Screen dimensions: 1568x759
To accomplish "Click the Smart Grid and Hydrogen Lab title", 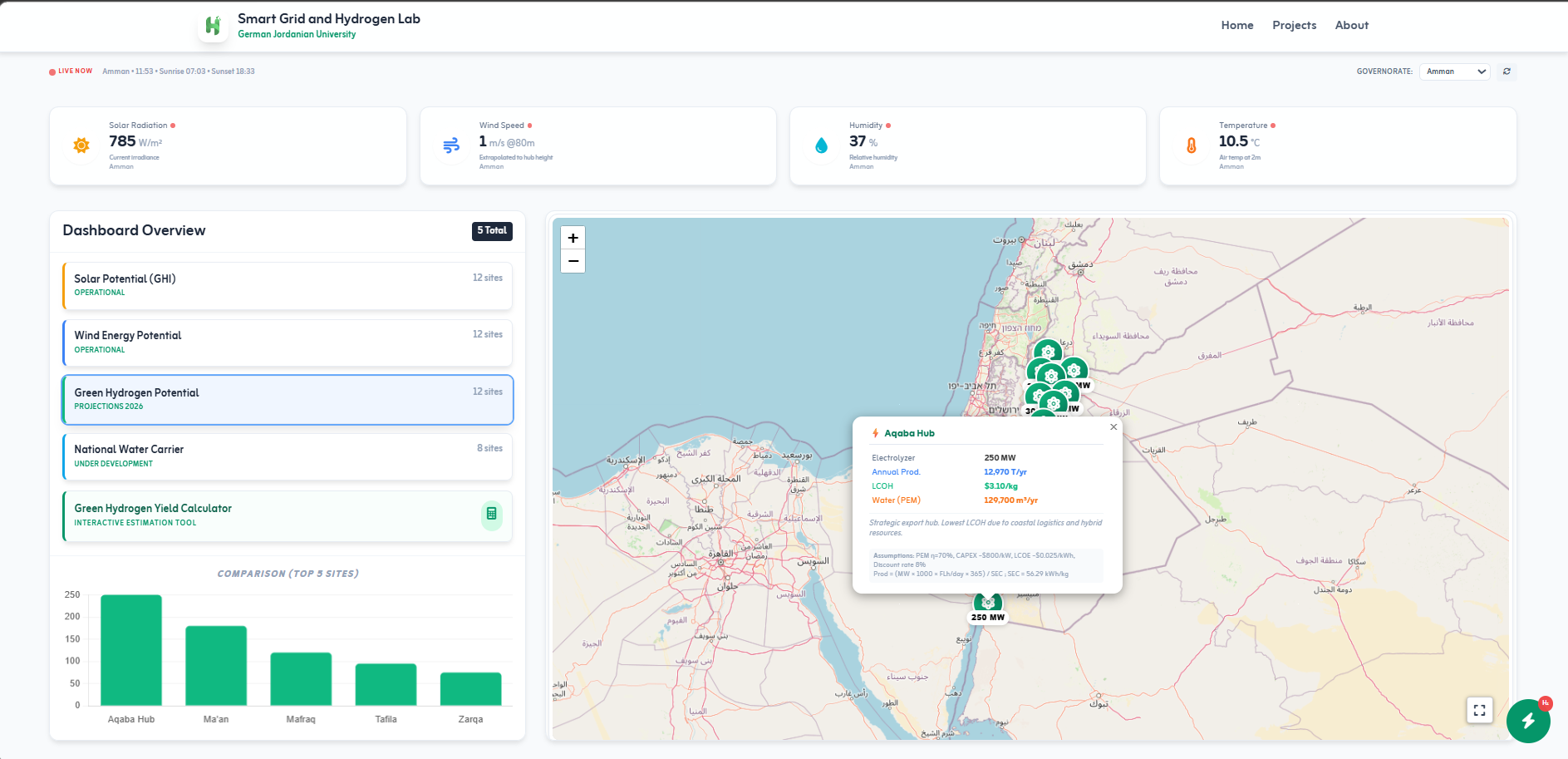I will (x=329, y=18).
